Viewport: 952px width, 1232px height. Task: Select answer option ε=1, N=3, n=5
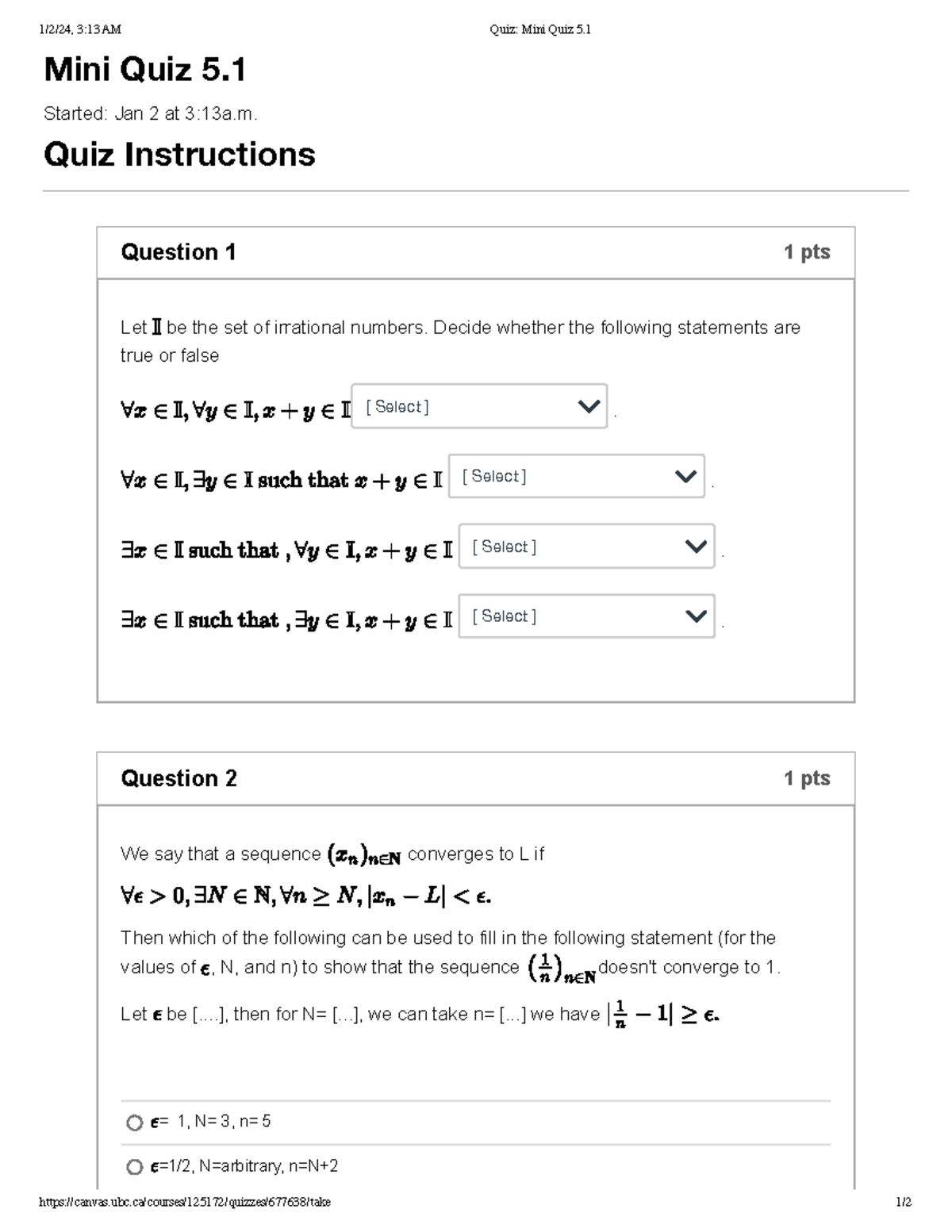click(210, 1122)
